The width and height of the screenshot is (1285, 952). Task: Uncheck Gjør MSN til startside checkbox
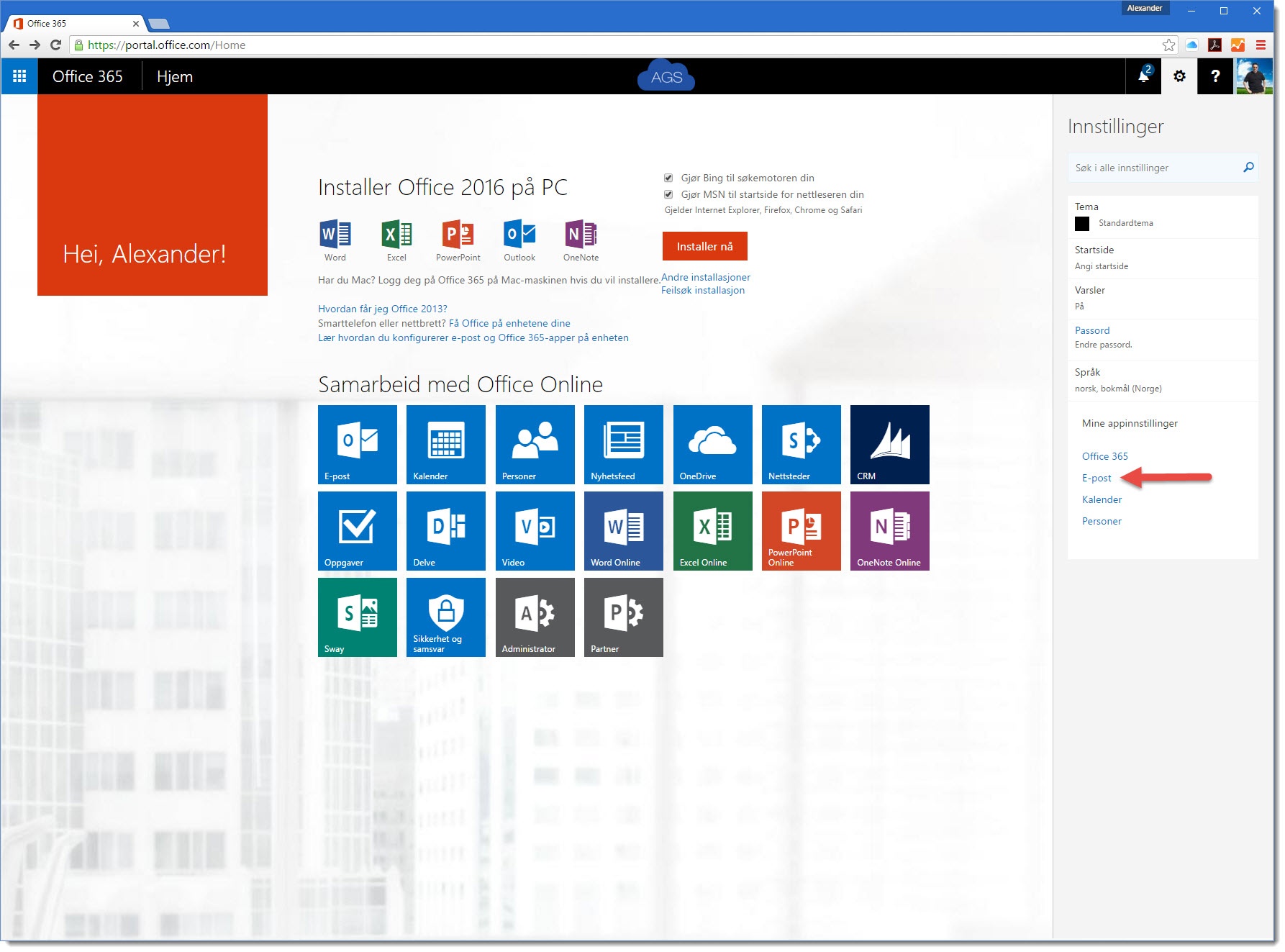pyautogui.click(x=668, y=194)
